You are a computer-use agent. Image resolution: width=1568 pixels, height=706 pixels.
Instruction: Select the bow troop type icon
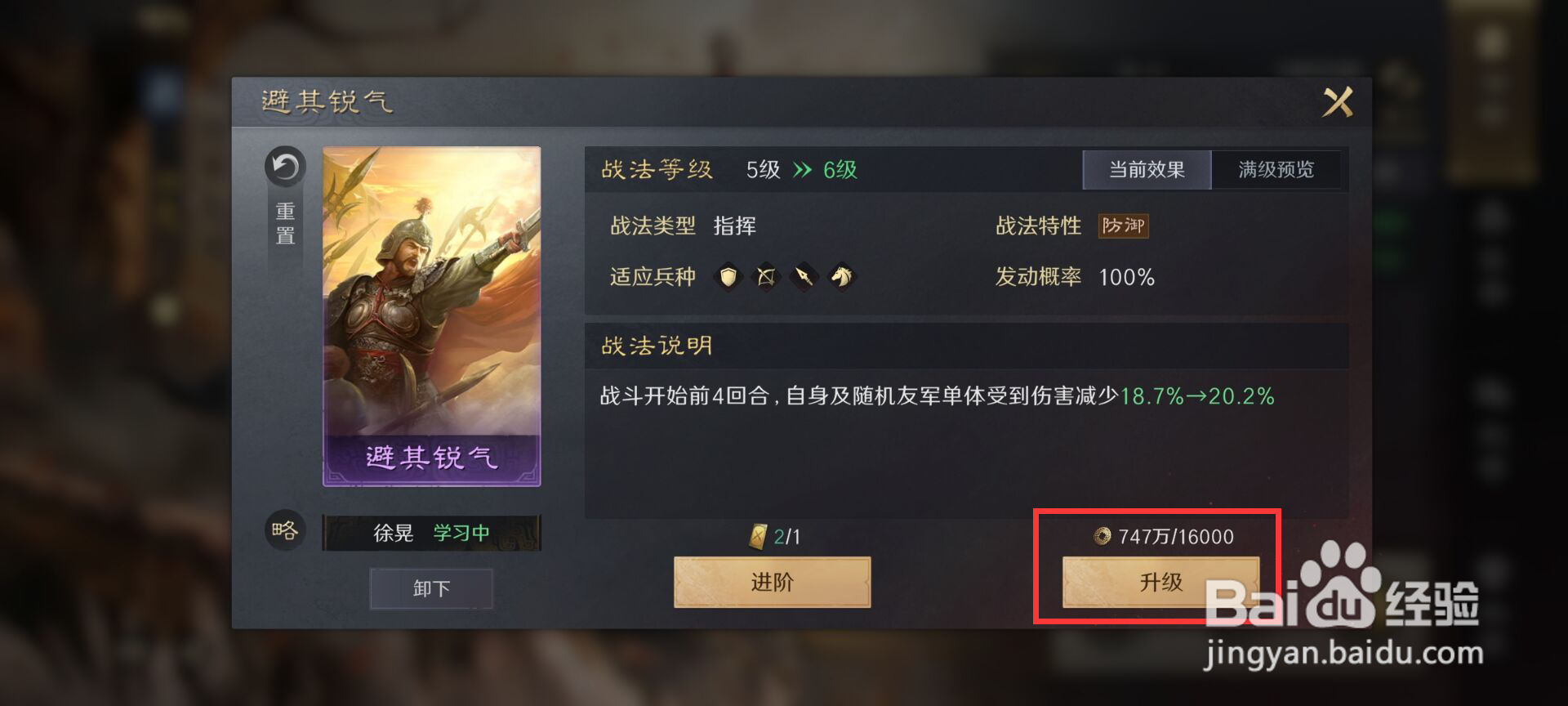[x=765, y=277]
